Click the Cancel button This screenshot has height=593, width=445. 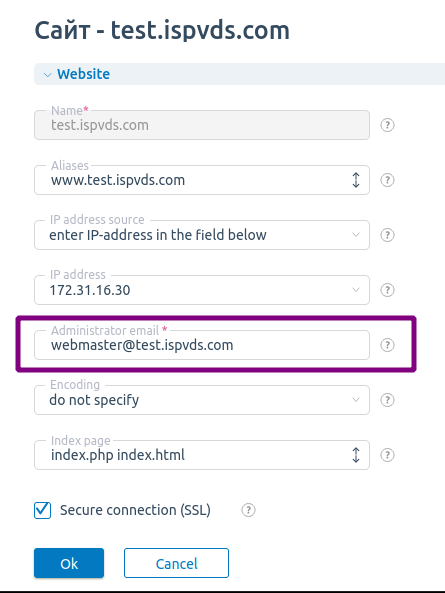[x=176, y=563]
